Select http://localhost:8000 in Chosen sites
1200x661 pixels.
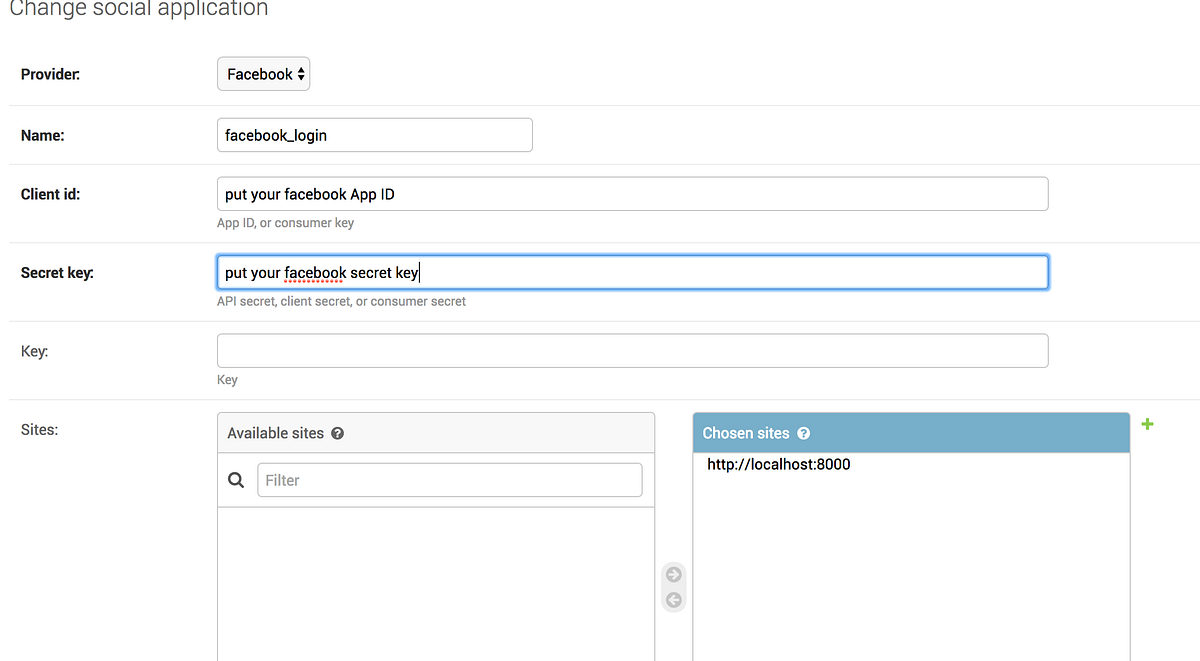(x=778, y=464)
